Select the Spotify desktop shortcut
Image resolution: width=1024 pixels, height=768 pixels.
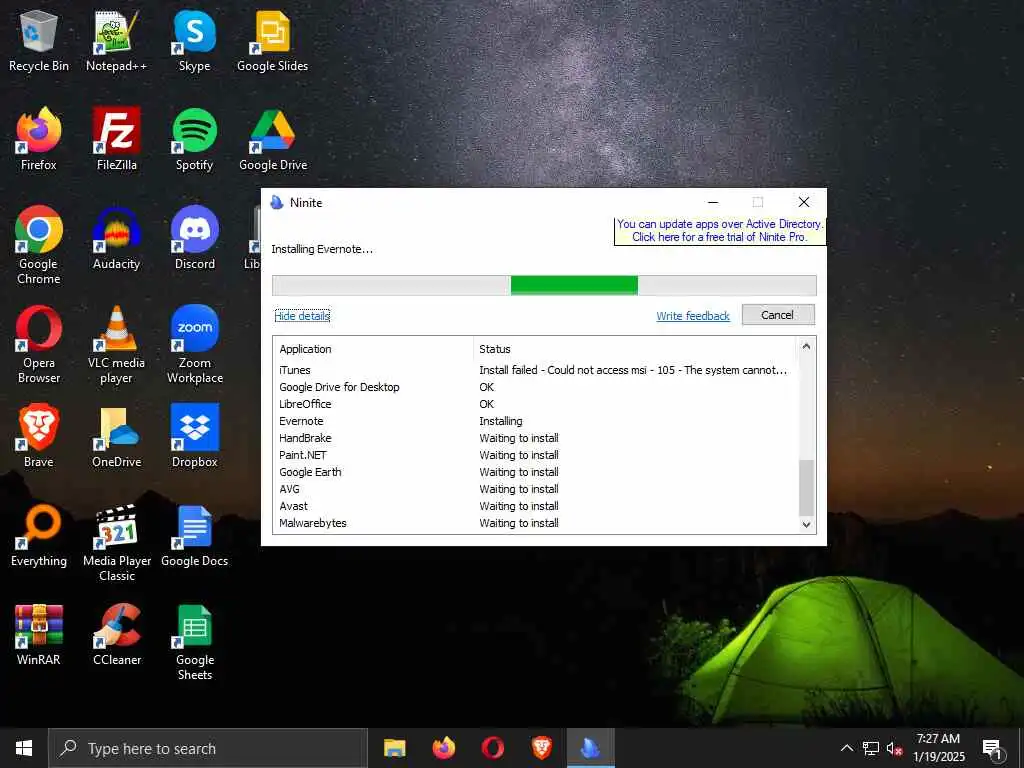point(195,140)
